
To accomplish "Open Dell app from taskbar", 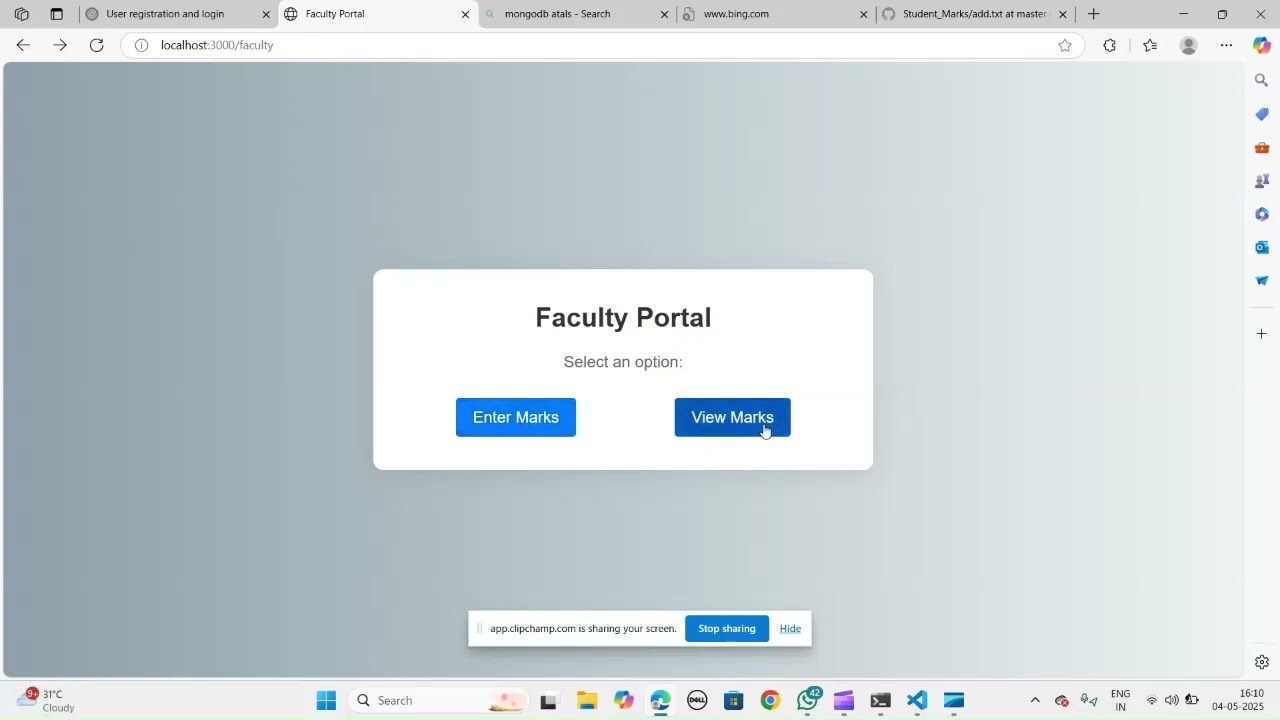I will coord(697,700).
